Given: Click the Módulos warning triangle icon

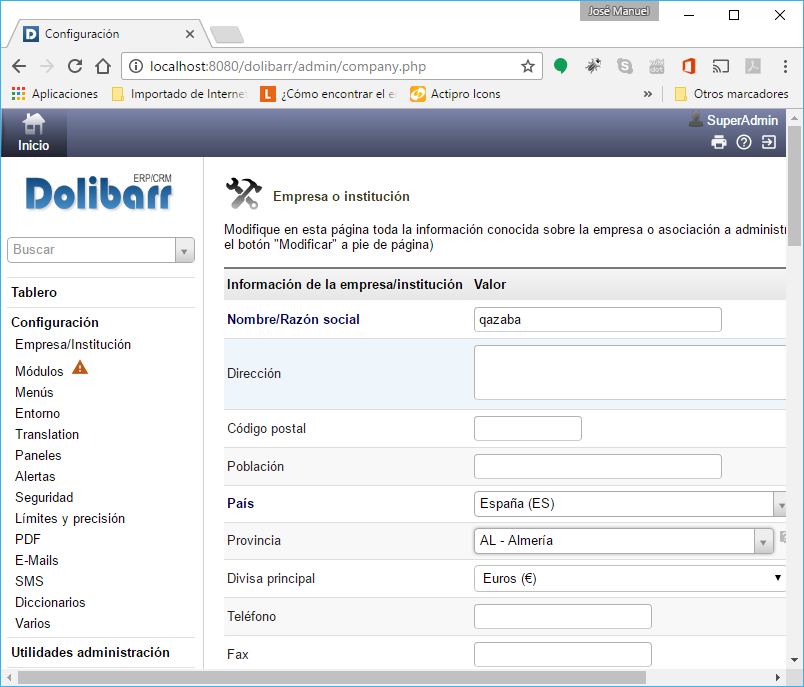Looking at the screenshot, I should [80, 368].
